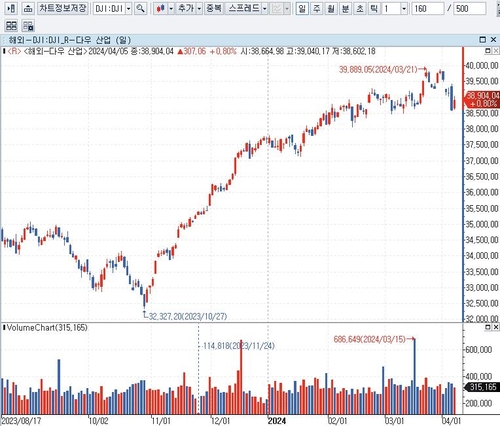Select the 분 (minute) period toggle

(x=345, y=8)
